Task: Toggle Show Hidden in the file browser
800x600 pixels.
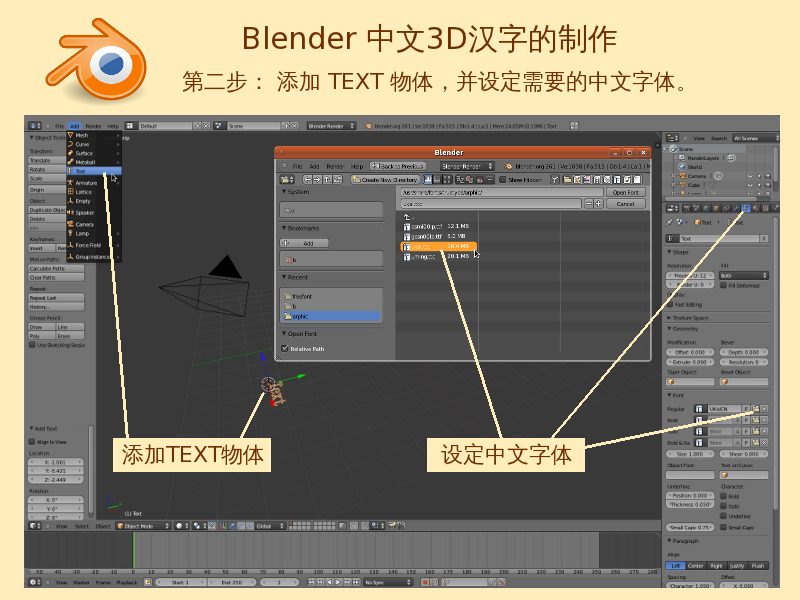Action: [x=503, y=180]
